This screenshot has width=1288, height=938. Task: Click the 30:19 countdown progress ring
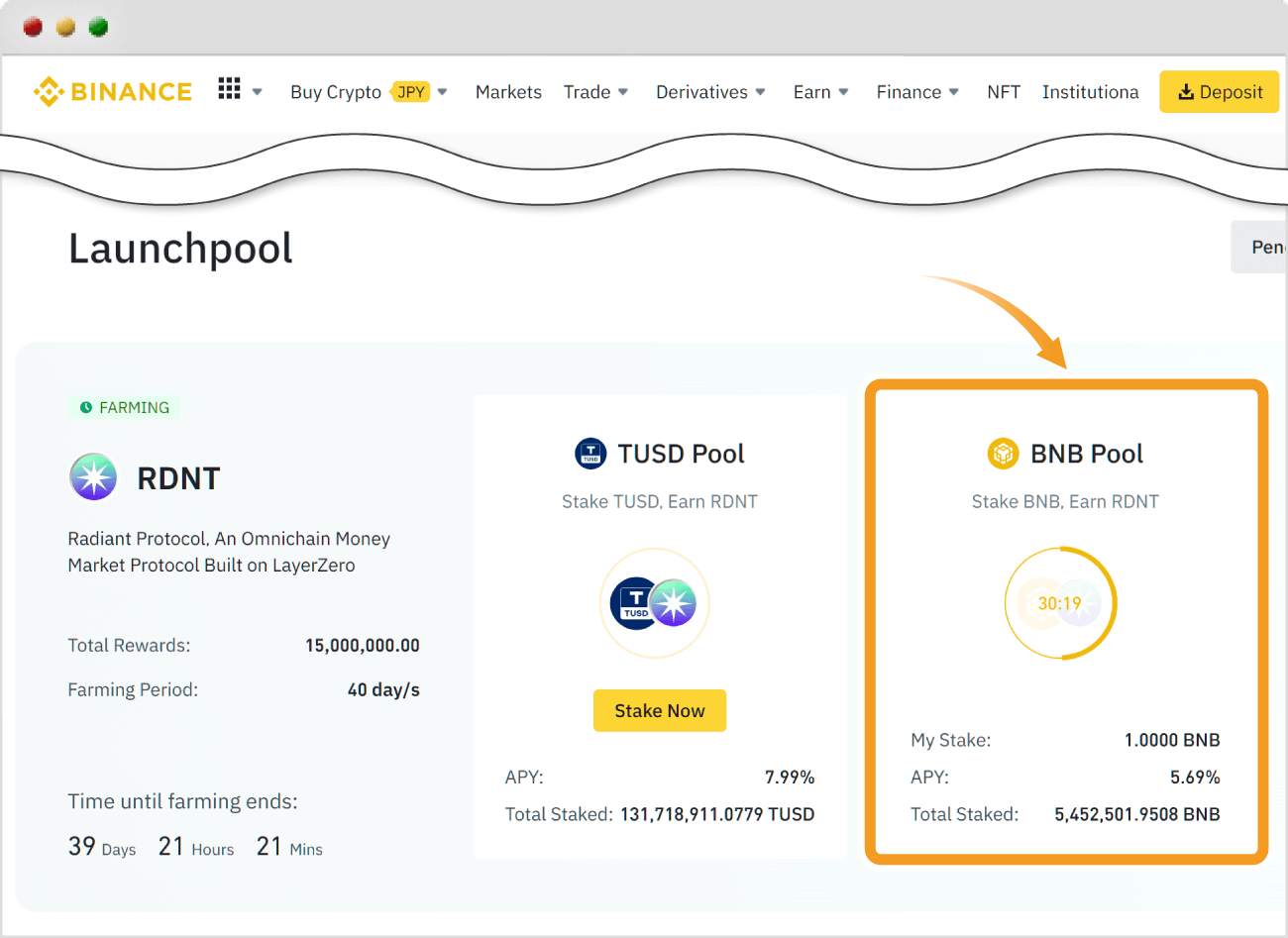pyautogui.click(x=1060, y=602)
